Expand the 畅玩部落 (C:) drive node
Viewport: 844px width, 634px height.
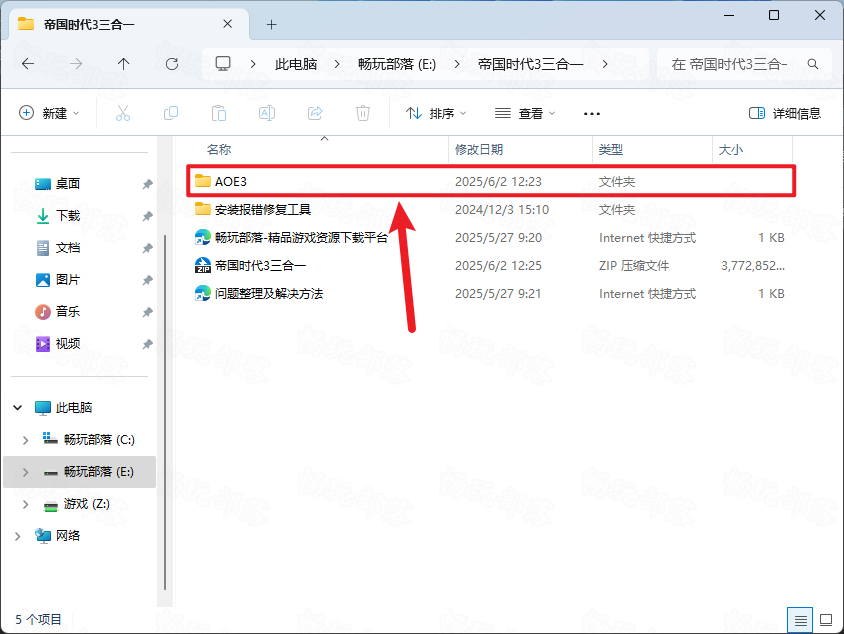click(x=25, y=440)
